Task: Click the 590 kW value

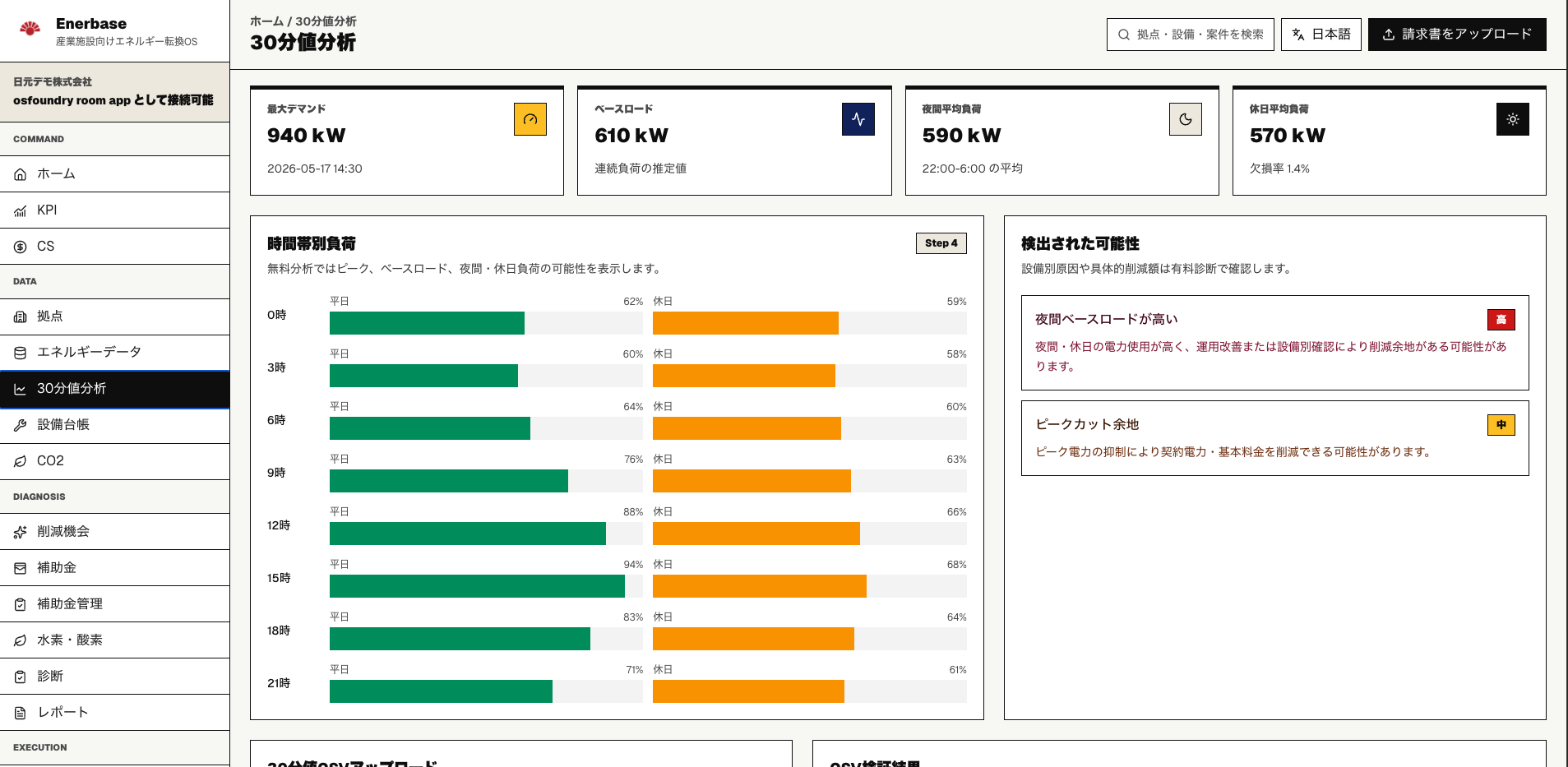Action: tap(962, 136)
